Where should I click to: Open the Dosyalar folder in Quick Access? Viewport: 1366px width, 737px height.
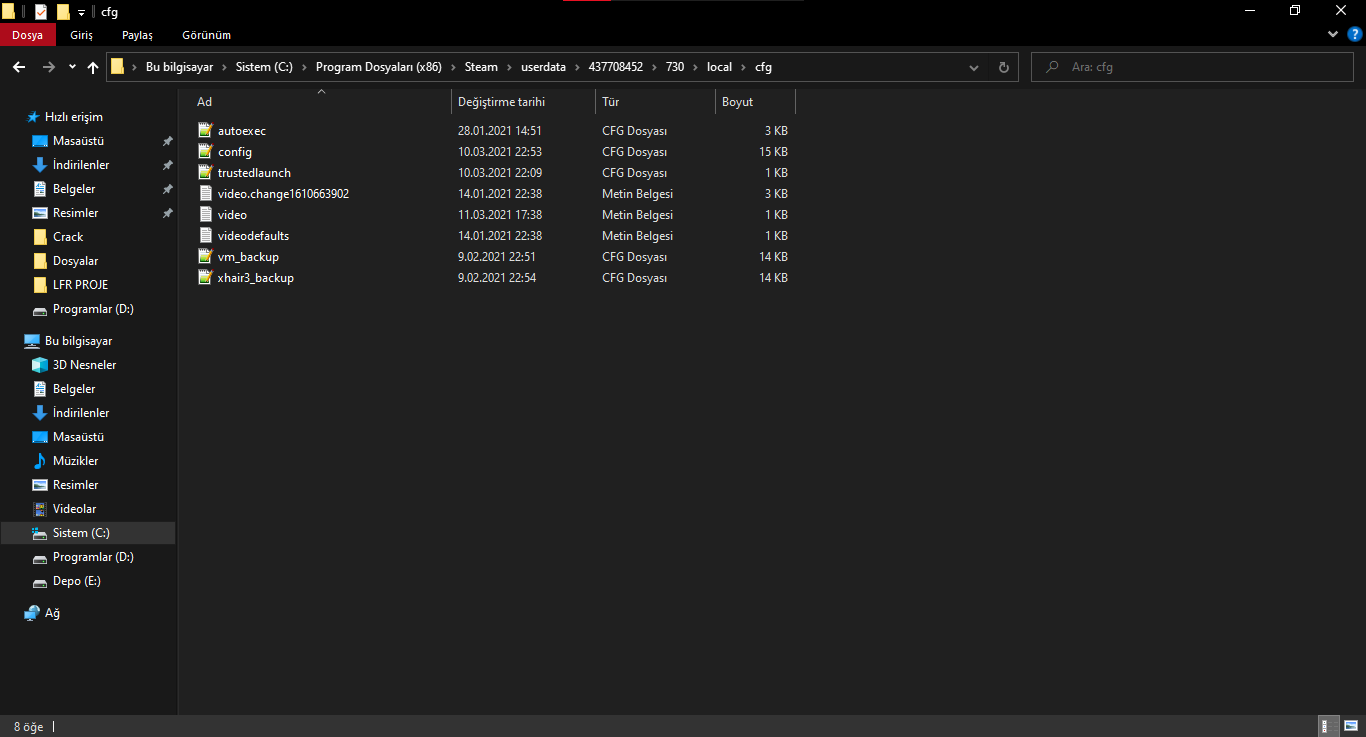(75, 261)
